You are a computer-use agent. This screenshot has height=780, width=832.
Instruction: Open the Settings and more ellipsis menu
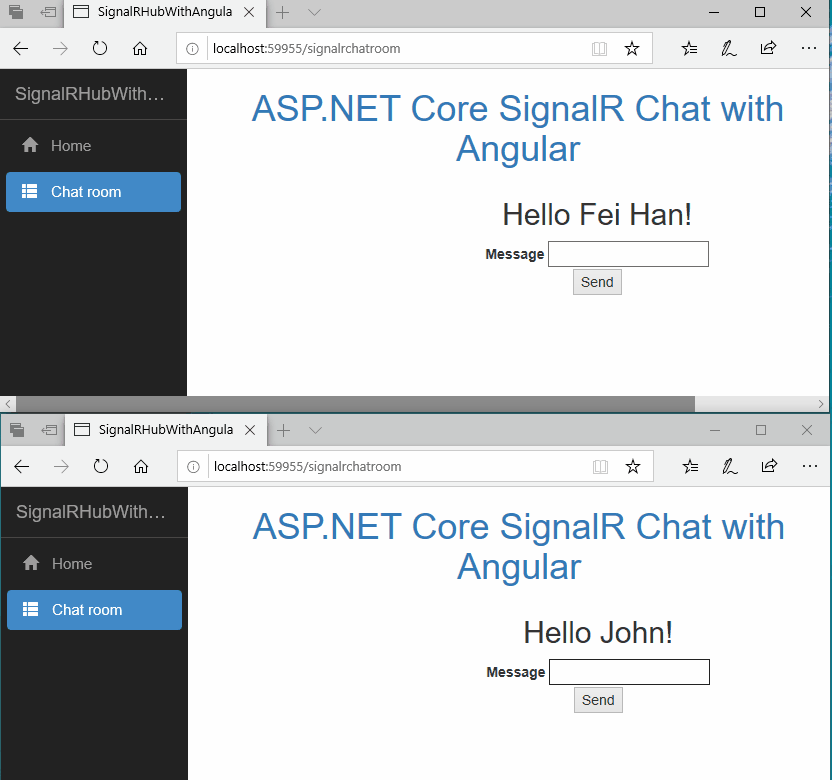point(810,47)
